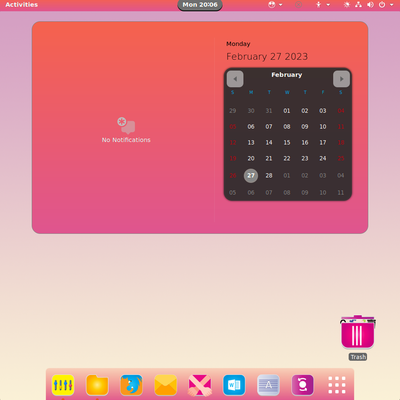The image size is (400, 400).
Task: Select greyed-out 29 of previous month
Action: [233, 111]
